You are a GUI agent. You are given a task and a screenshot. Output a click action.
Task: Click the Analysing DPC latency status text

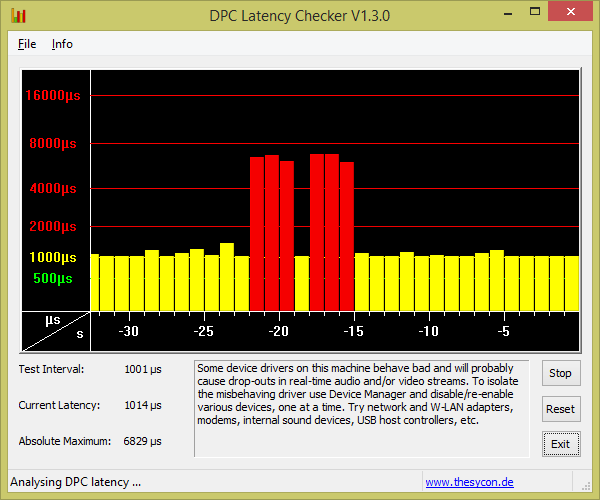point(75,482)
